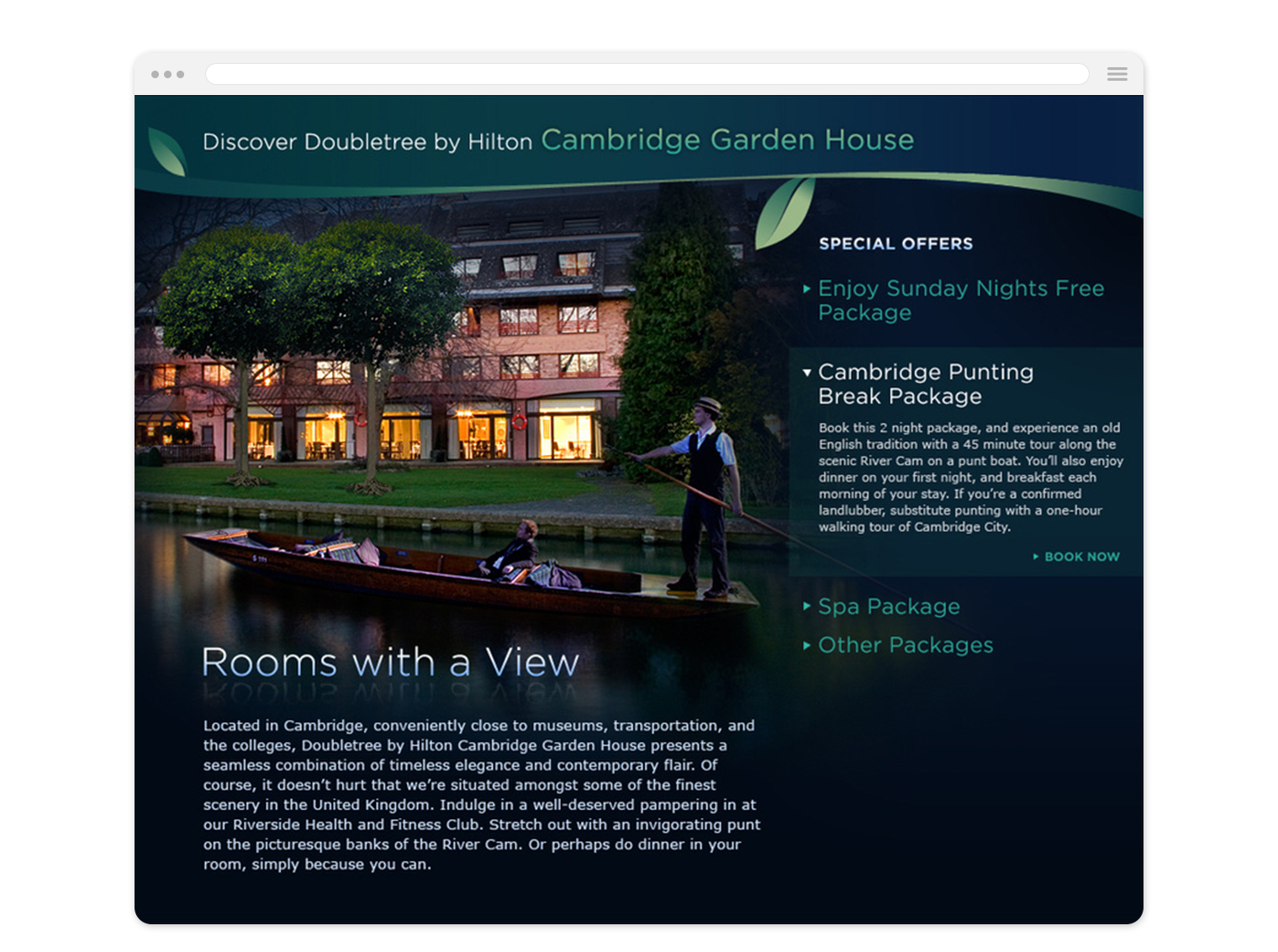The width and height of the screenshot is (1278, 952).
Task: Open the Special Offers section heading
Action: point(895,244)
